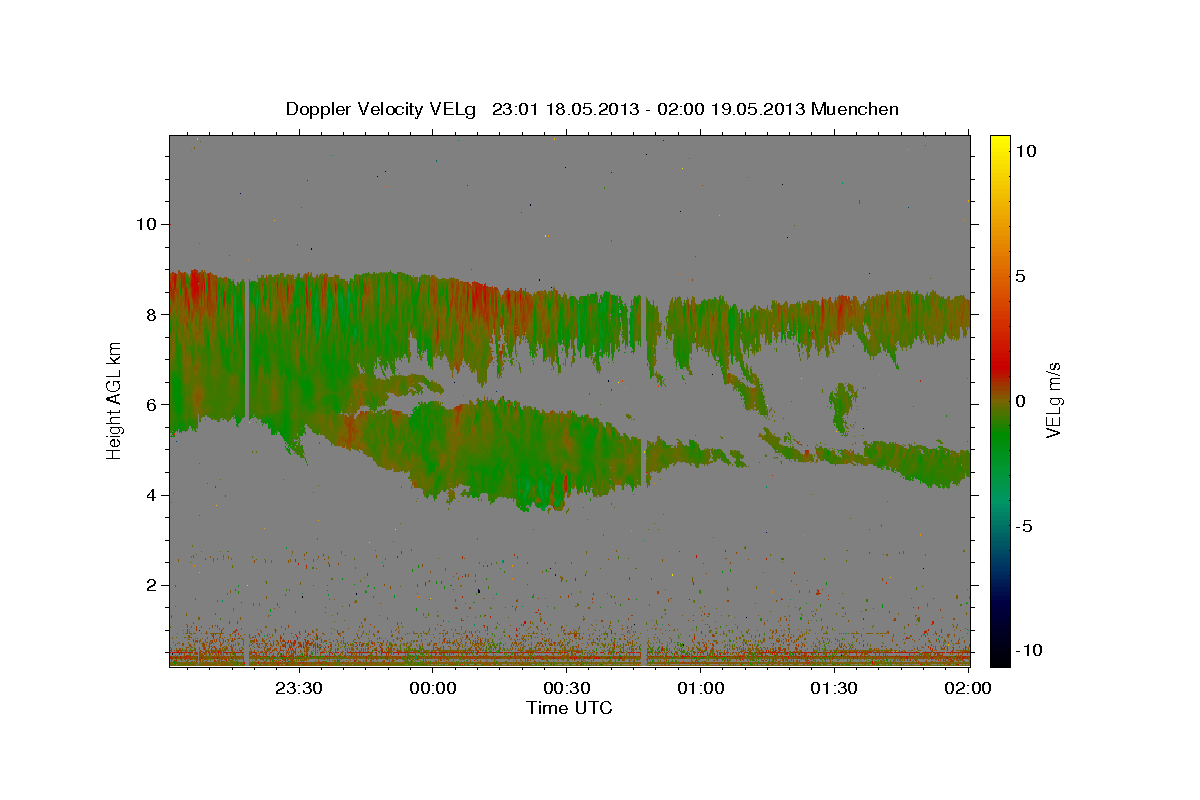This screenshot has width=1200, height=800.
Task: Click the 23:30 time tick label
Action: [298, 688]
